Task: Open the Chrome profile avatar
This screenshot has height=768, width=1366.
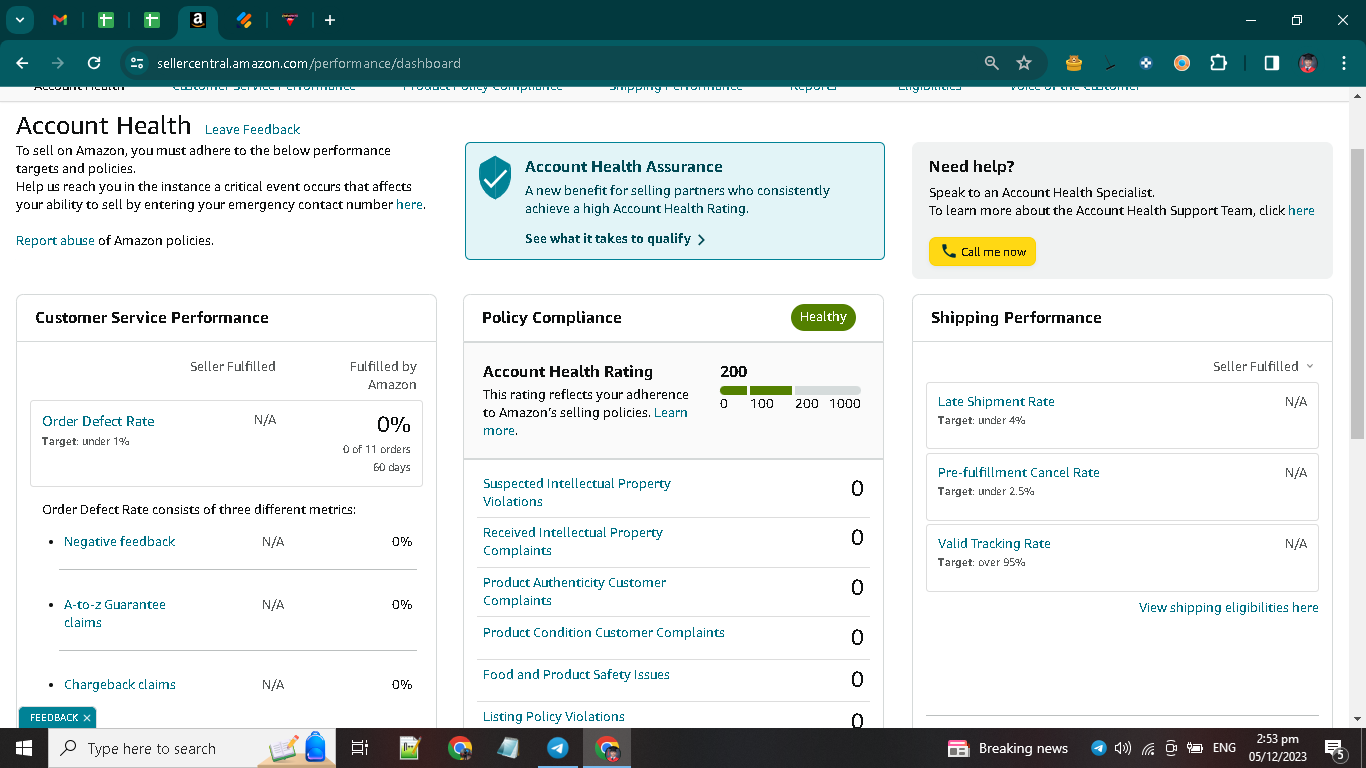Action: point(1307,63)
